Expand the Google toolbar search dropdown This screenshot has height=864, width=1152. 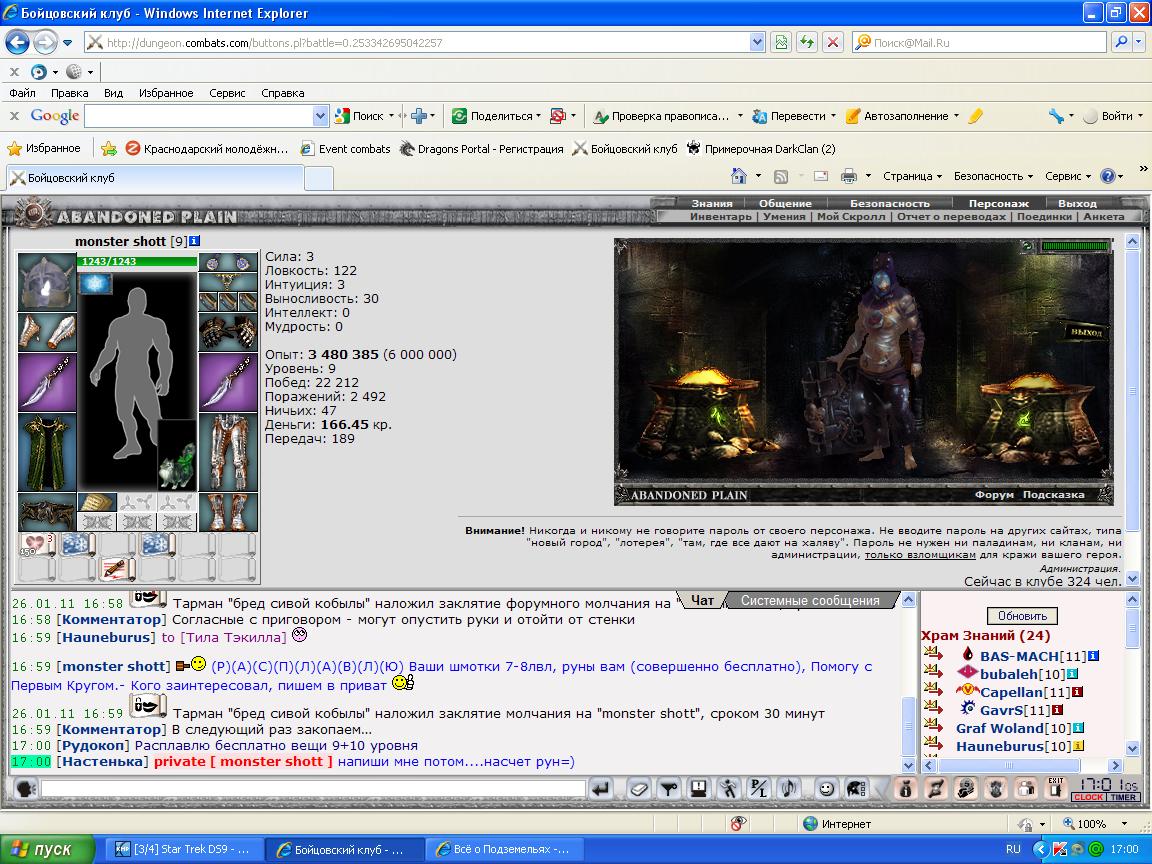coord(320,116)
